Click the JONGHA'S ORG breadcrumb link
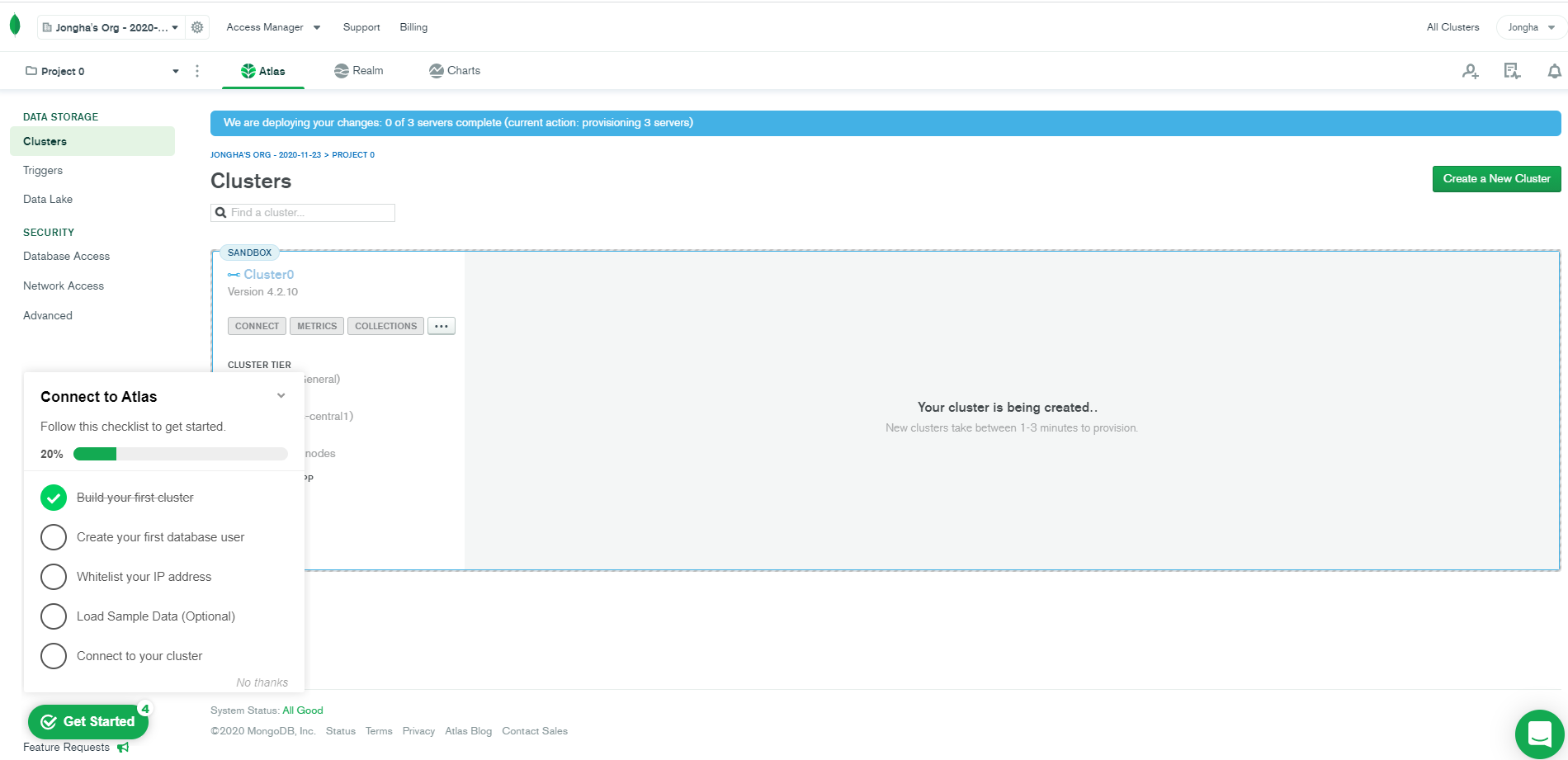 [x=266, y=155]
